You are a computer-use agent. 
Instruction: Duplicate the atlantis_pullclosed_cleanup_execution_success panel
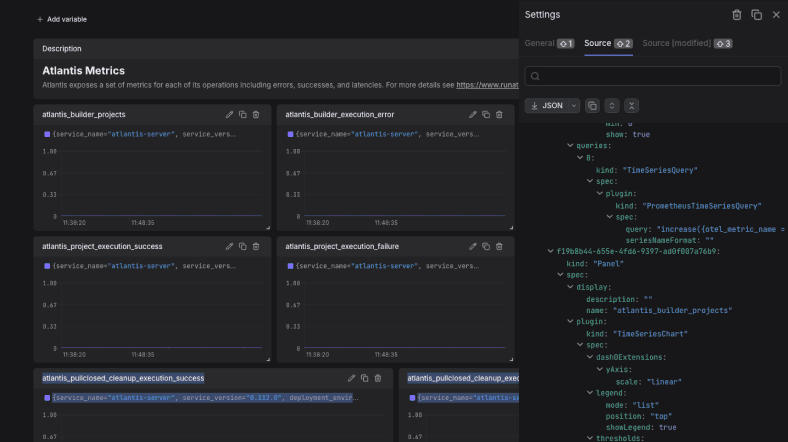364,378
